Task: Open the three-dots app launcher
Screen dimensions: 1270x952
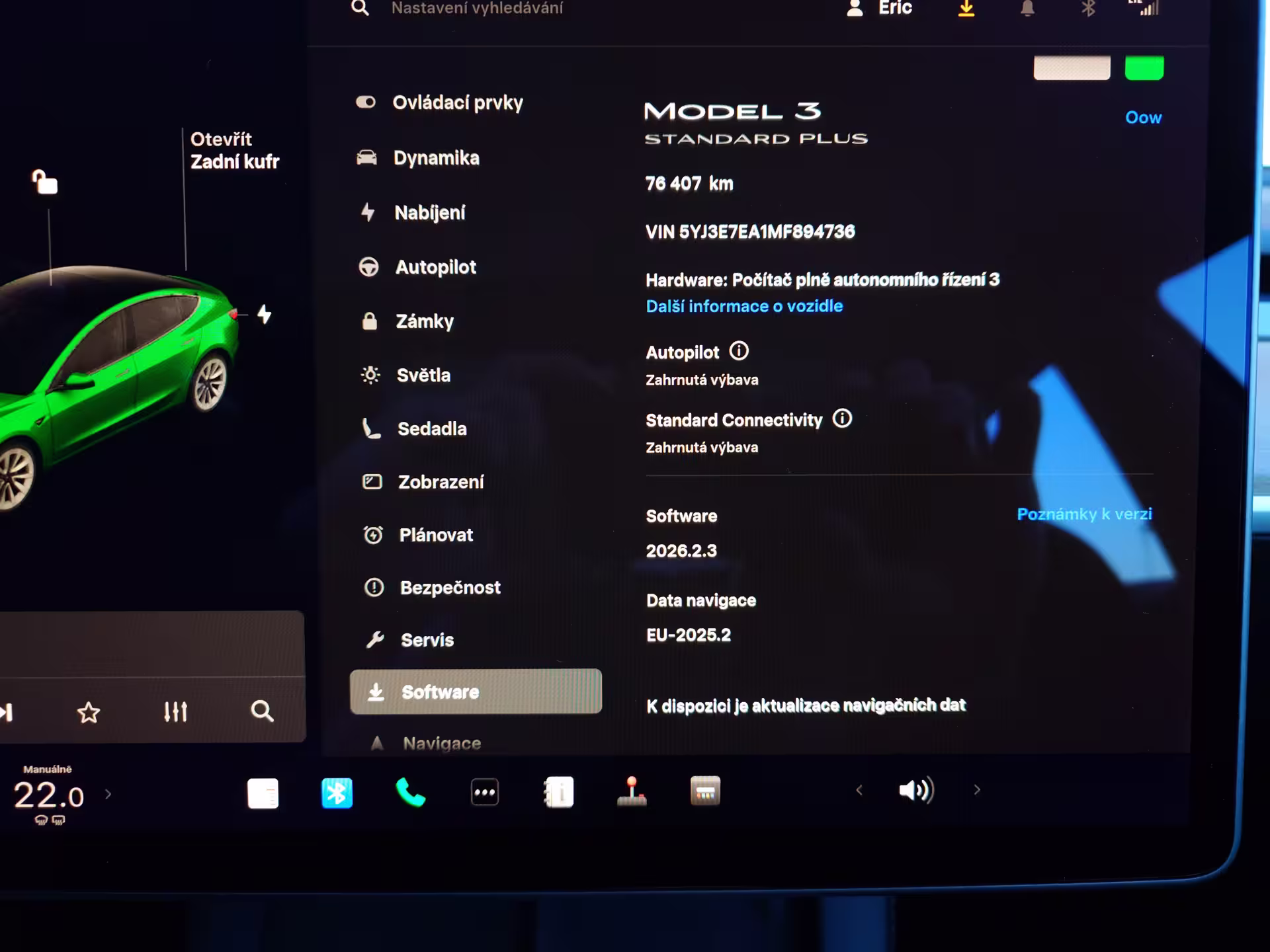Action: click(484, 792)
